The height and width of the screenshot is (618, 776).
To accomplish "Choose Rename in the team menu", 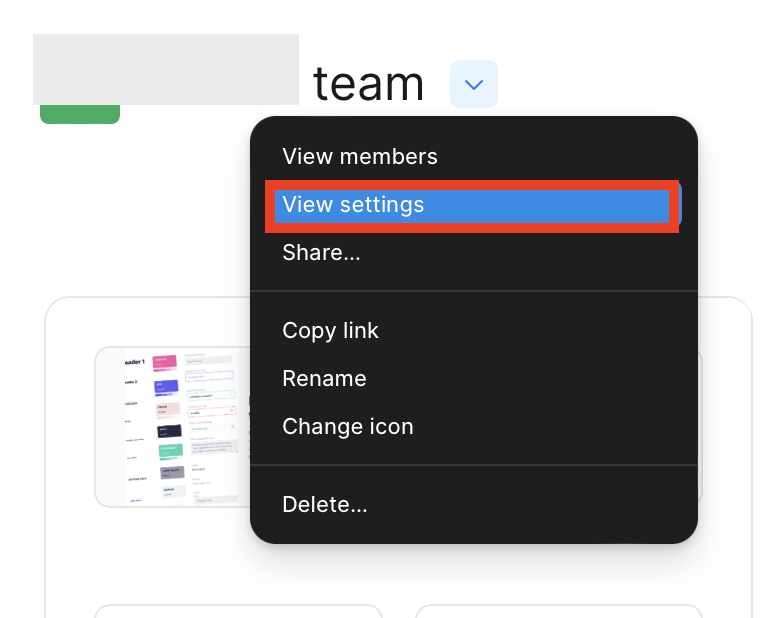I will coord(474,379).
